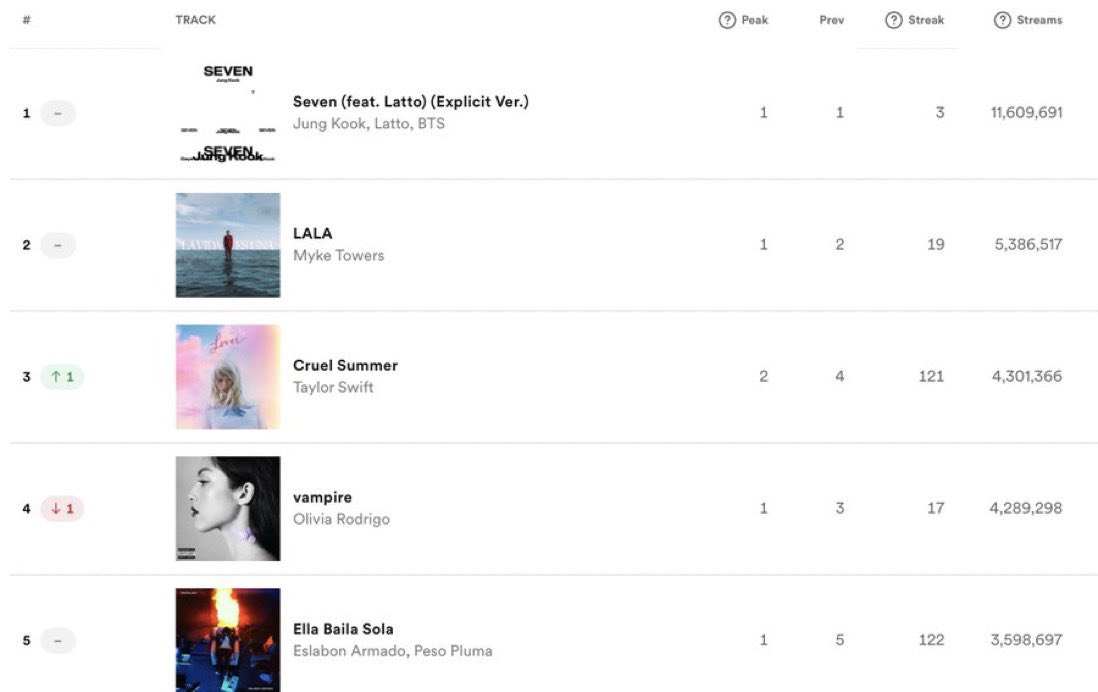Screen dimensions: 1098x692
Task: Open the Ella Baila Sola cover image
Action: 228,639
